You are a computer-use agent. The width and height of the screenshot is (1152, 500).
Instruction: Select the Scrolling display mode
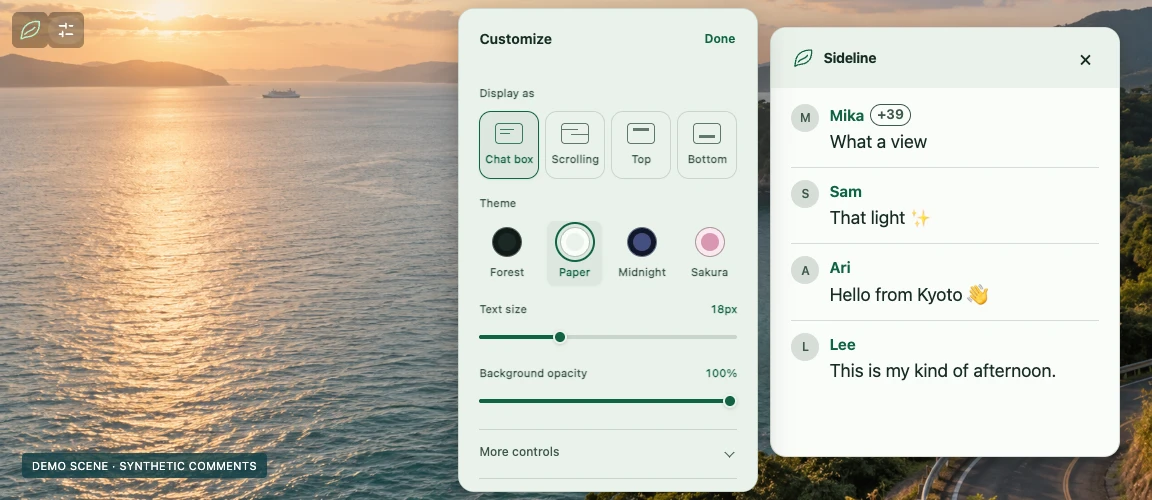[x=575, y=145]
